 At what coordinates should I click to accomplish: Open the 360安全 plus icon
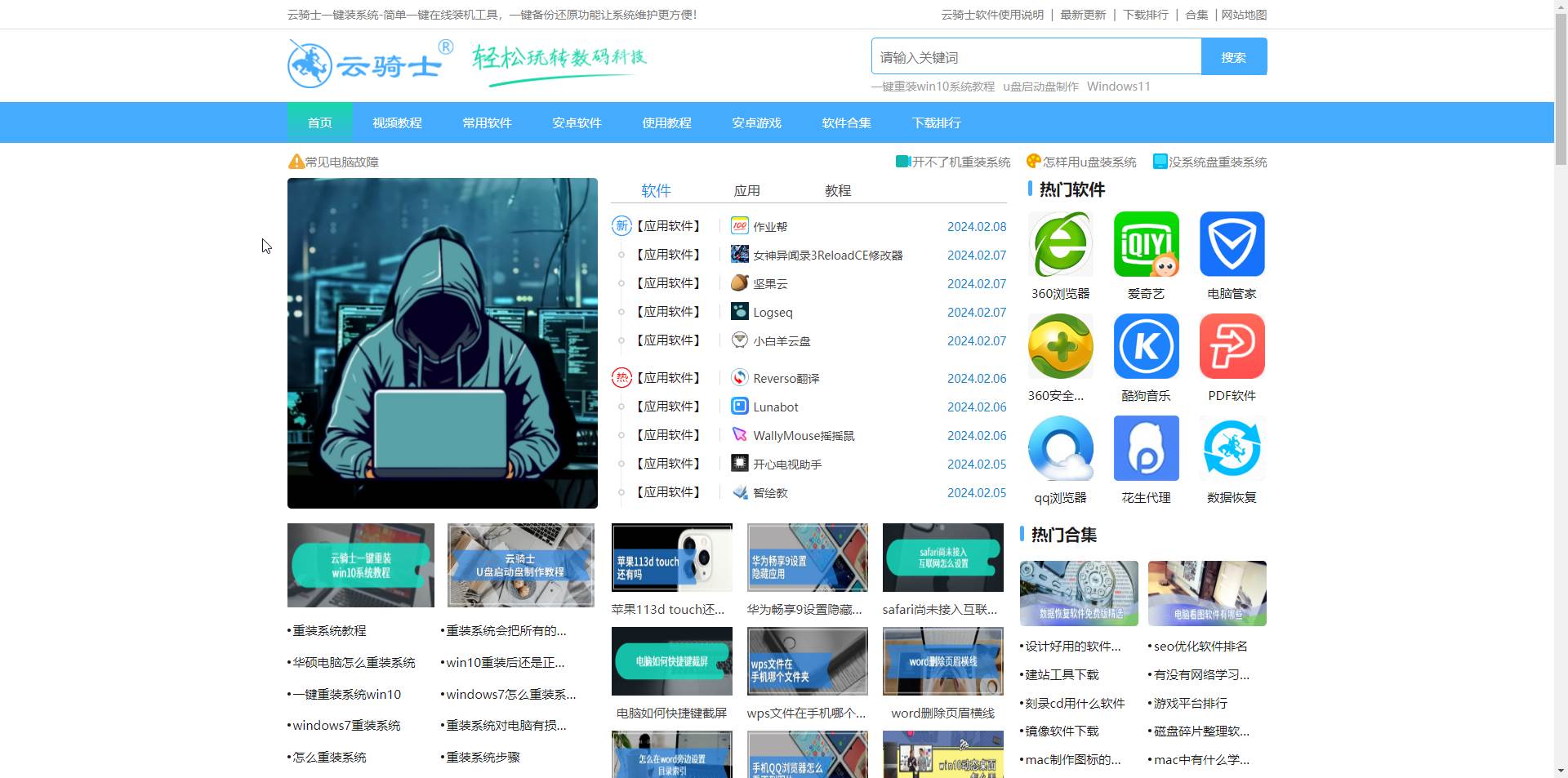1060,346
